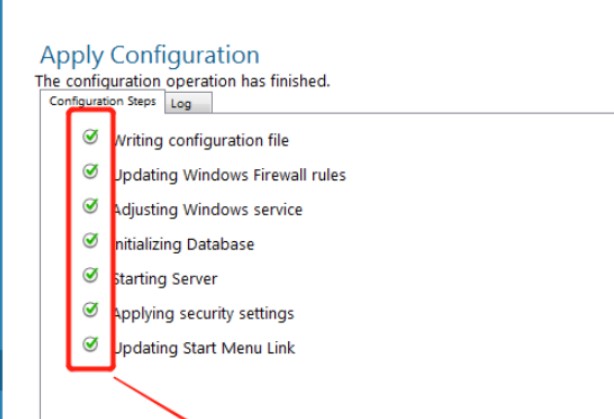Screen dimensions: 614x419
Task: Click the Initializing Database checkmark icon
Action: pyautogui.click(x=91, y=241)
